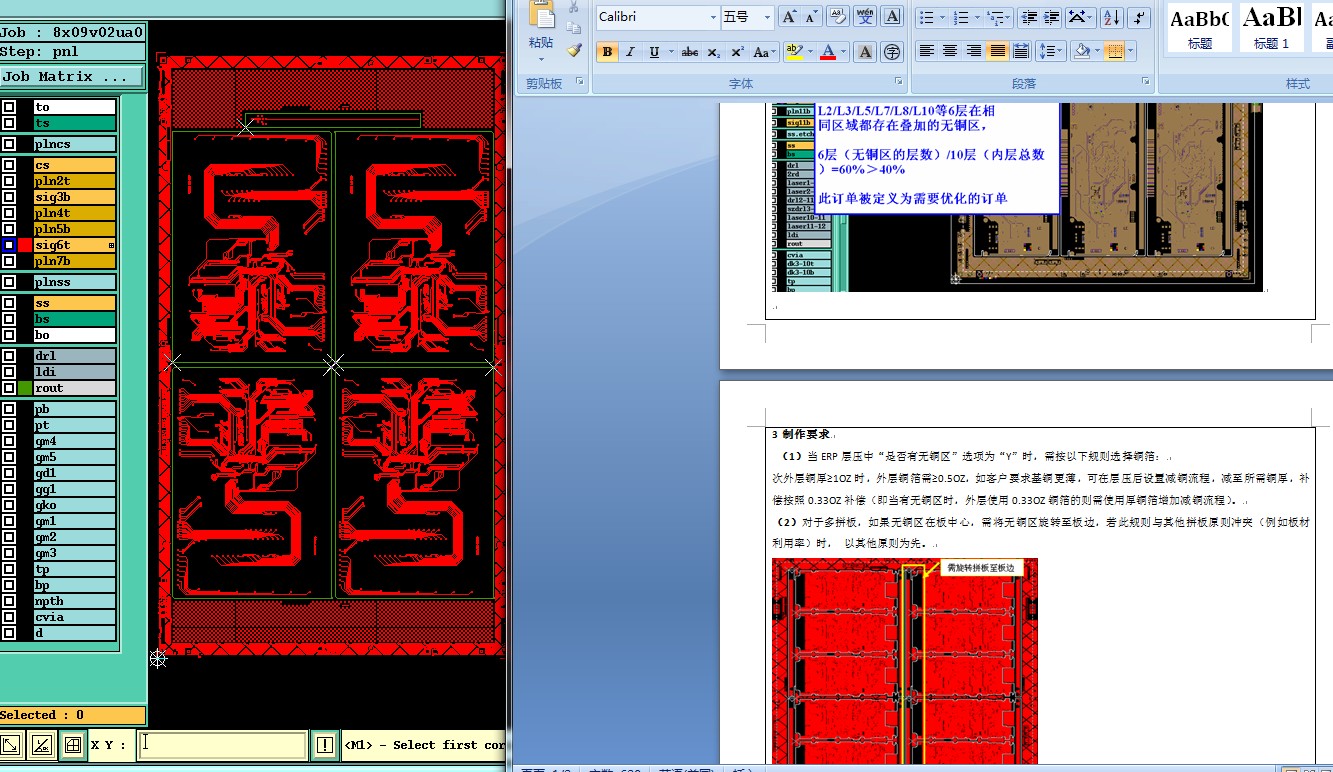Click character shading (gray A) icon
Screen dimensions: 1333x772
865,52
